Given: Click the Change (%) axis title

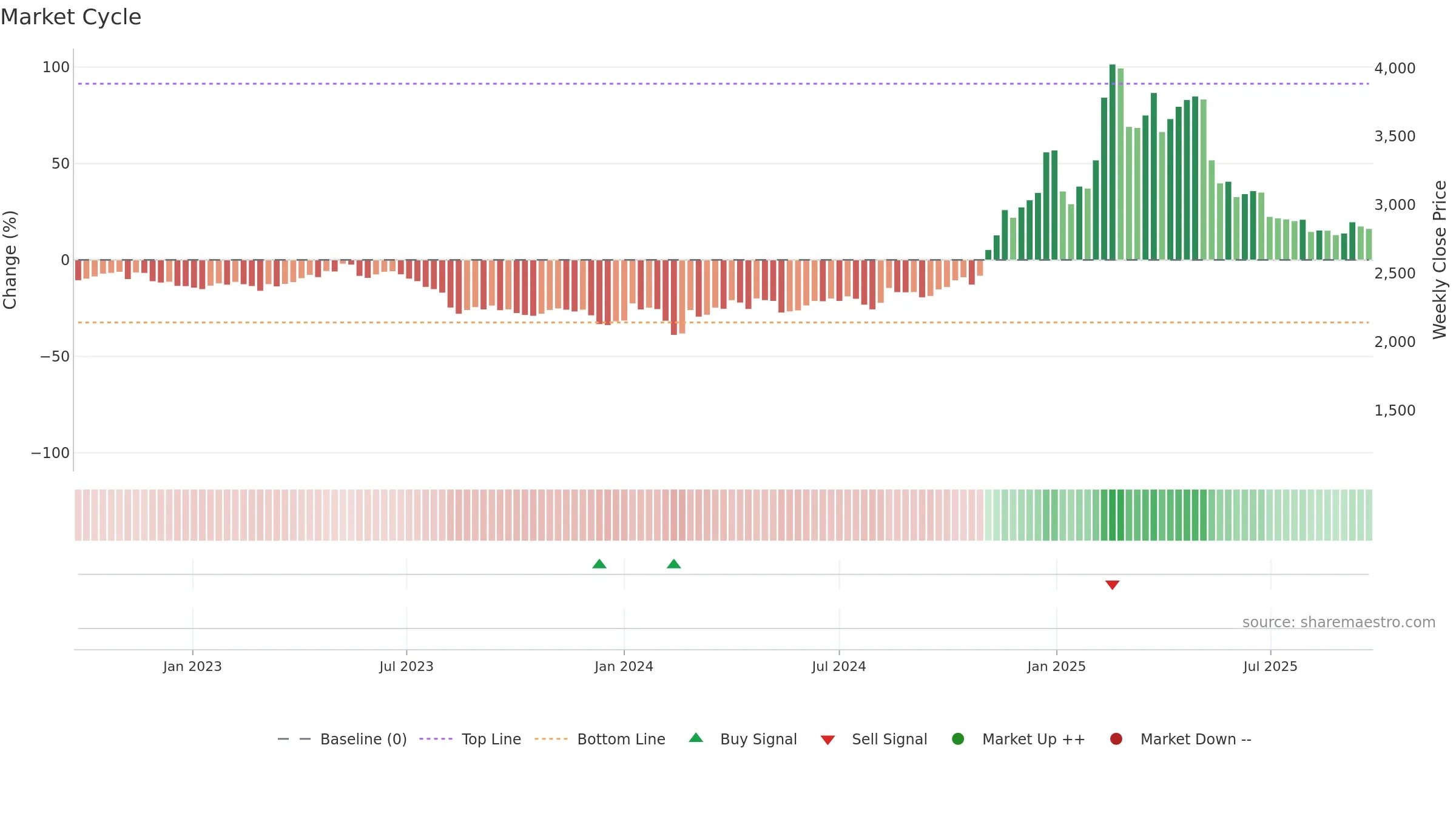Looking at the screenshot, I should [x=10, y=260].
